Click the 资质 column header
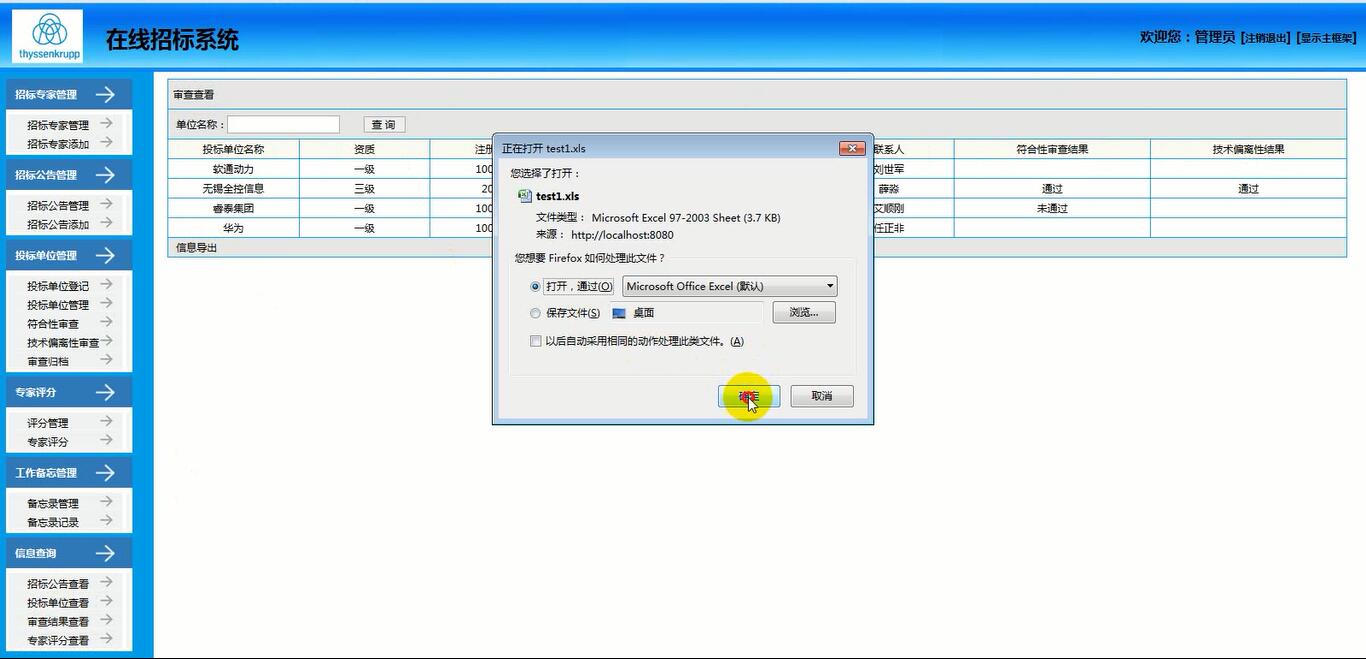The width and height of the screenshot is (1366, 659). coord(364,149)
